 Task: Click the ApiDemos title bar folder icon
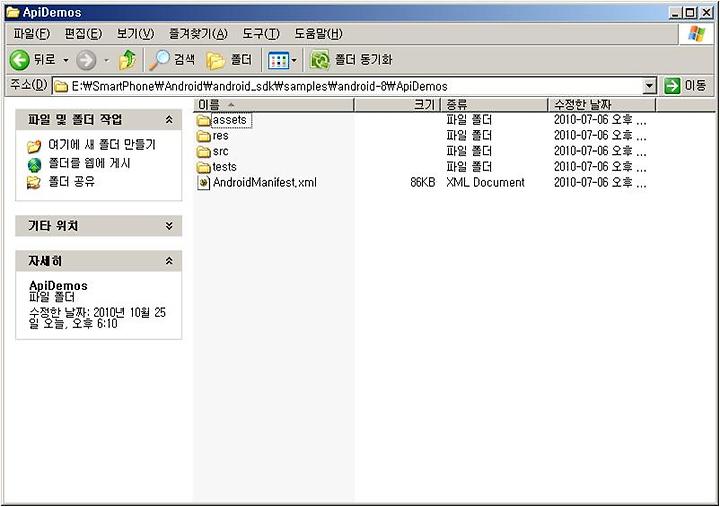click(x=13, y=12)
